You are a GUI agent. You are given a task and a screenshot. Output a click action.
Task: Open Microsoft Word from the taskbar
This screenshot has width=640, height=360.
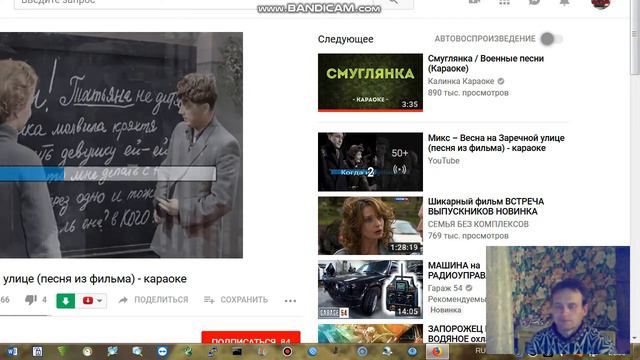12,351
